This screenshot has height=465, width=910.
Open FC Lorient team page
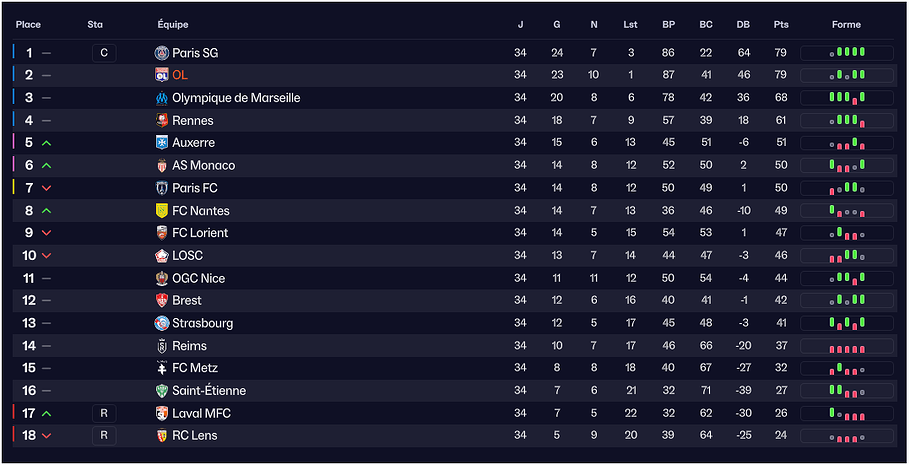point(200,233)
